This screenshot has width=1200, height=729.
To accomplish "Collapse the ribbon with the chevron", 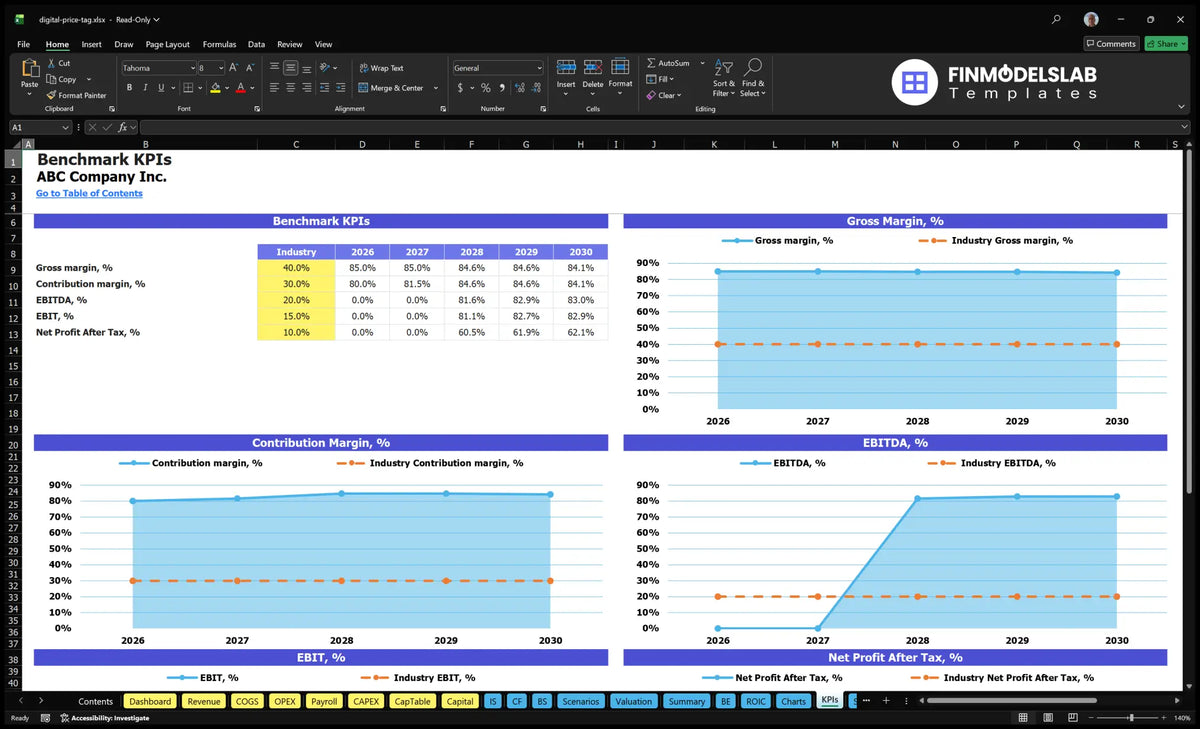I will pos(1182,108).
